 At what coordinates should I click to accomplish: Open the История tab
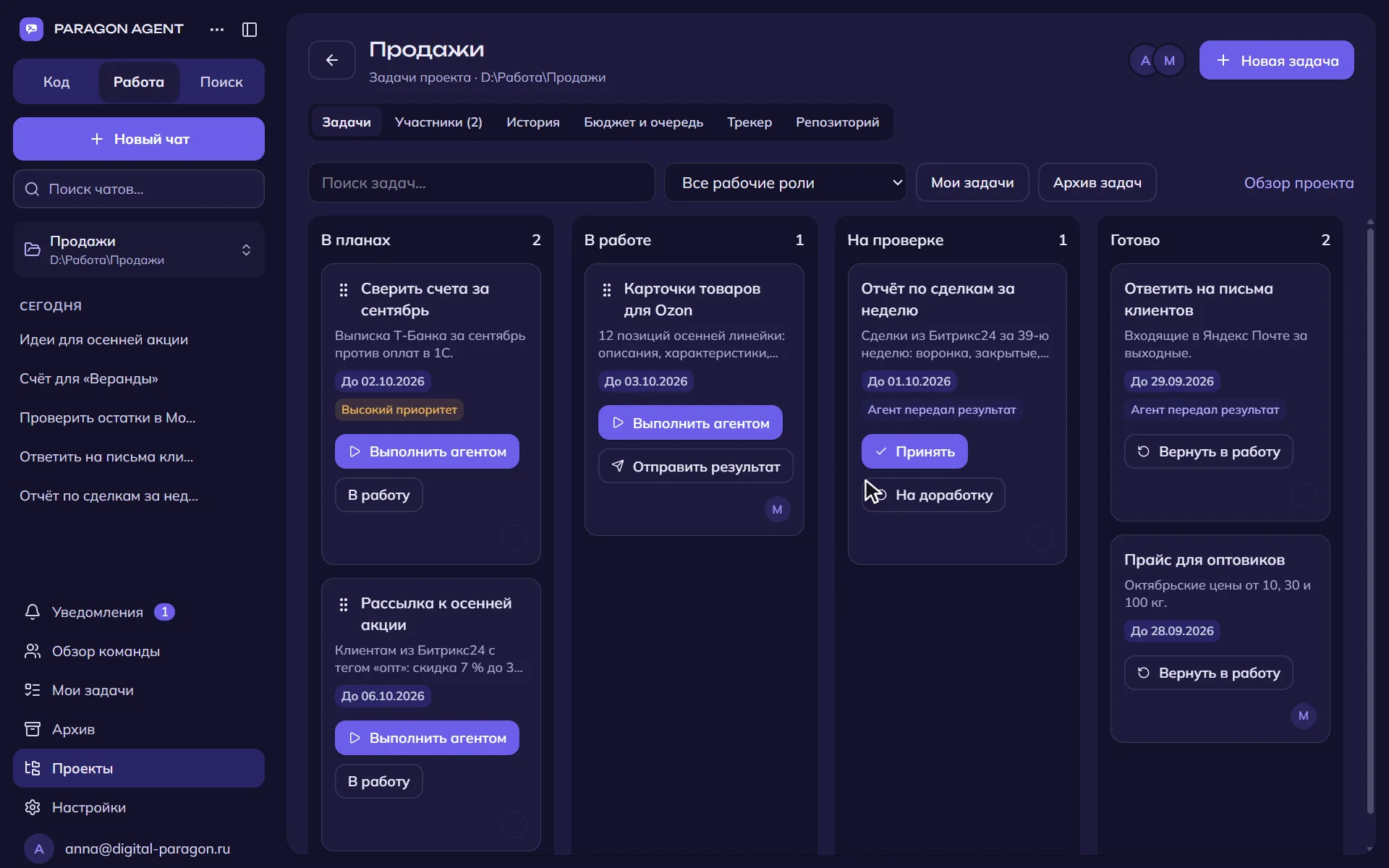click(x=533, y=122)
